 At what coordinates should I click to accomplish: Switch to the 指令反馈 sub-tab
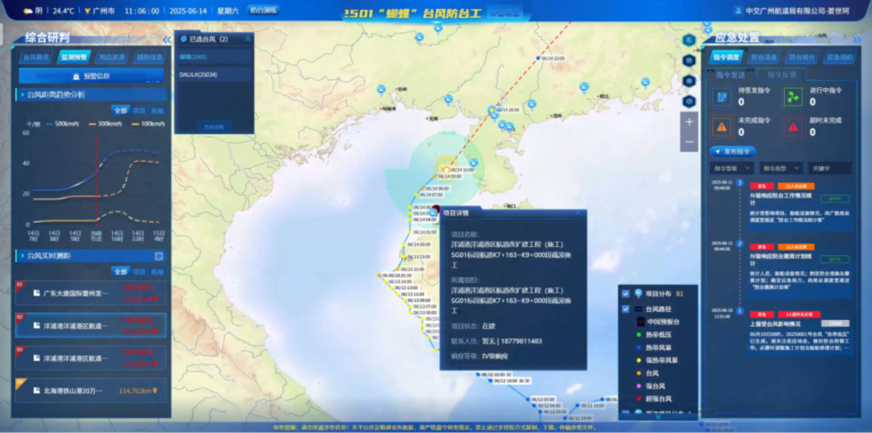point(781,74)
